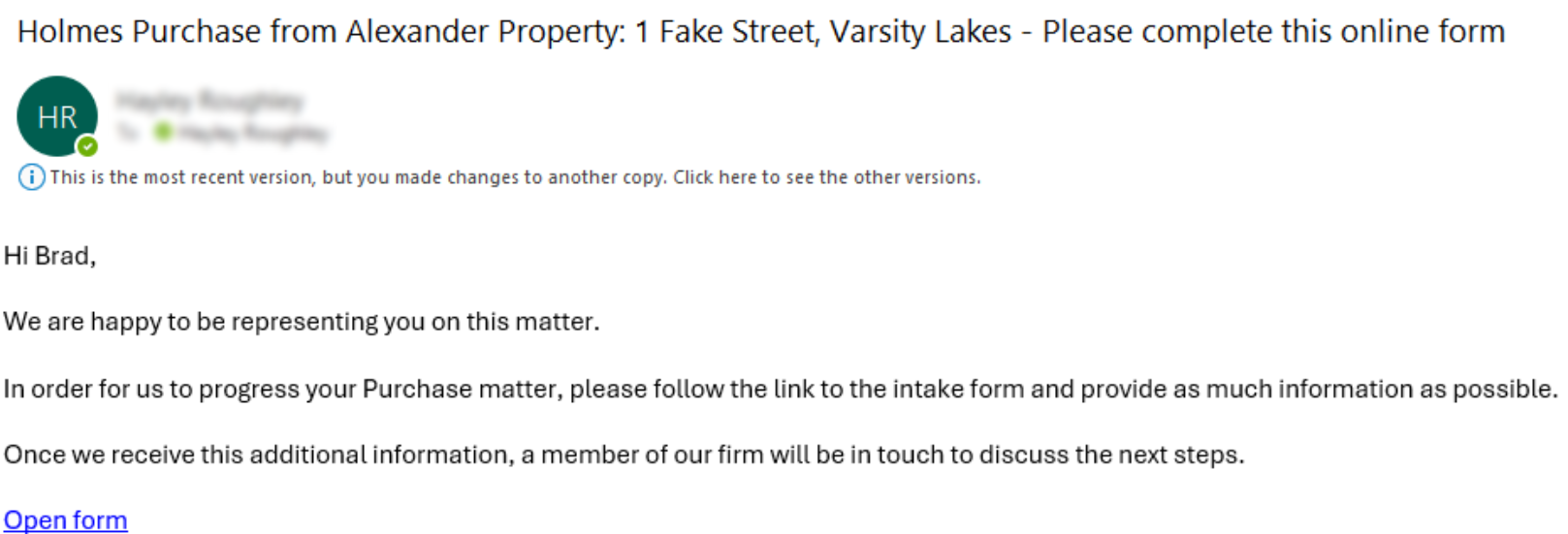Open the HR sender avatar contact card
This screenshot has height=534, width=1568.
coord(57,116)
